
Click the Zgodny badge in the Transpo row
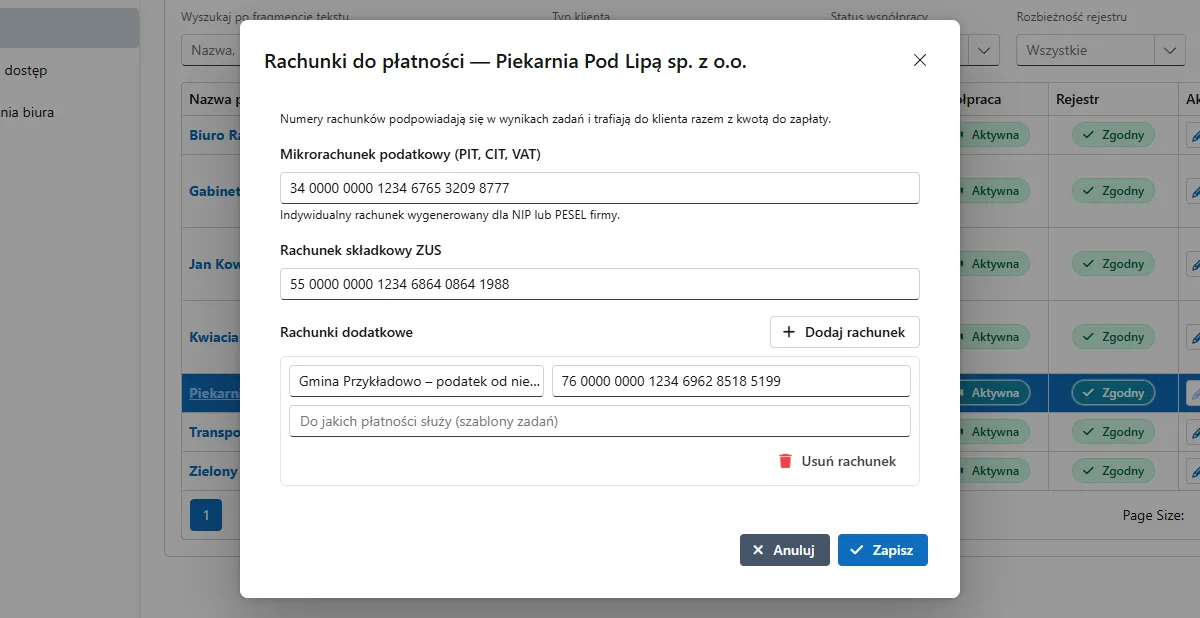(1113, 432)
